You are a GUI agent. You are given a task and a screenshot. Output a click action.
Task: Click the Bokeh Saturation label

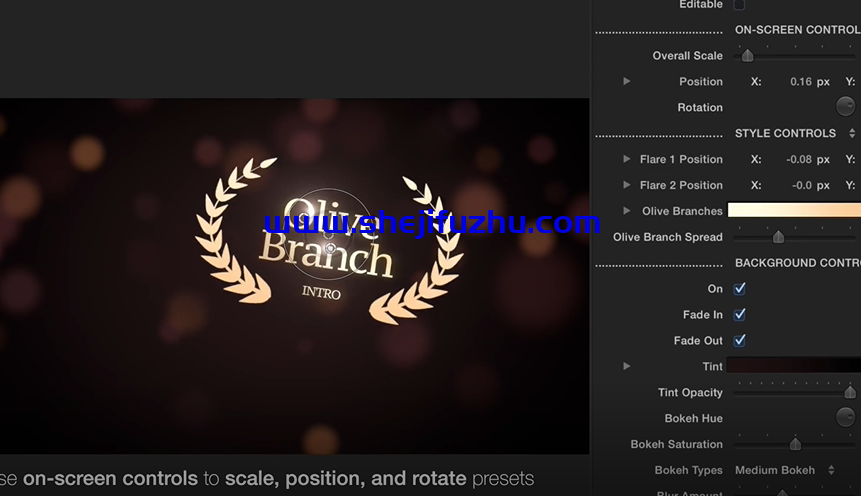[676, 444]
